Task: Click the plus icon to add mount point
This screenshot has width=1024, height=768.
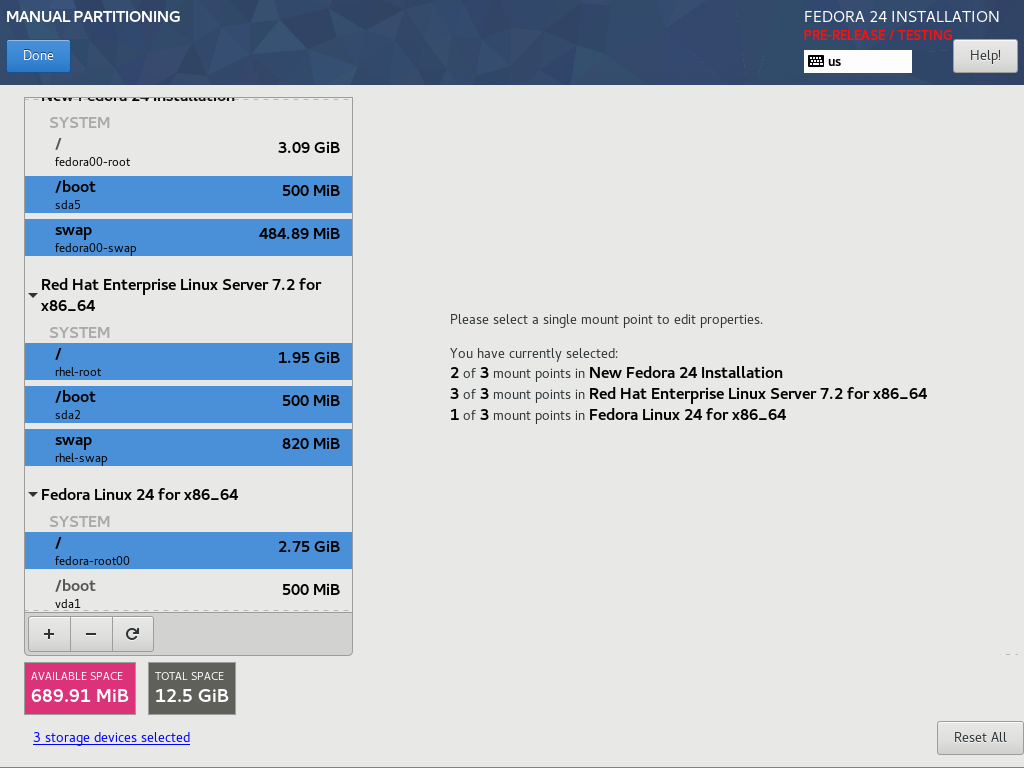Action: [x=49, y=634]
